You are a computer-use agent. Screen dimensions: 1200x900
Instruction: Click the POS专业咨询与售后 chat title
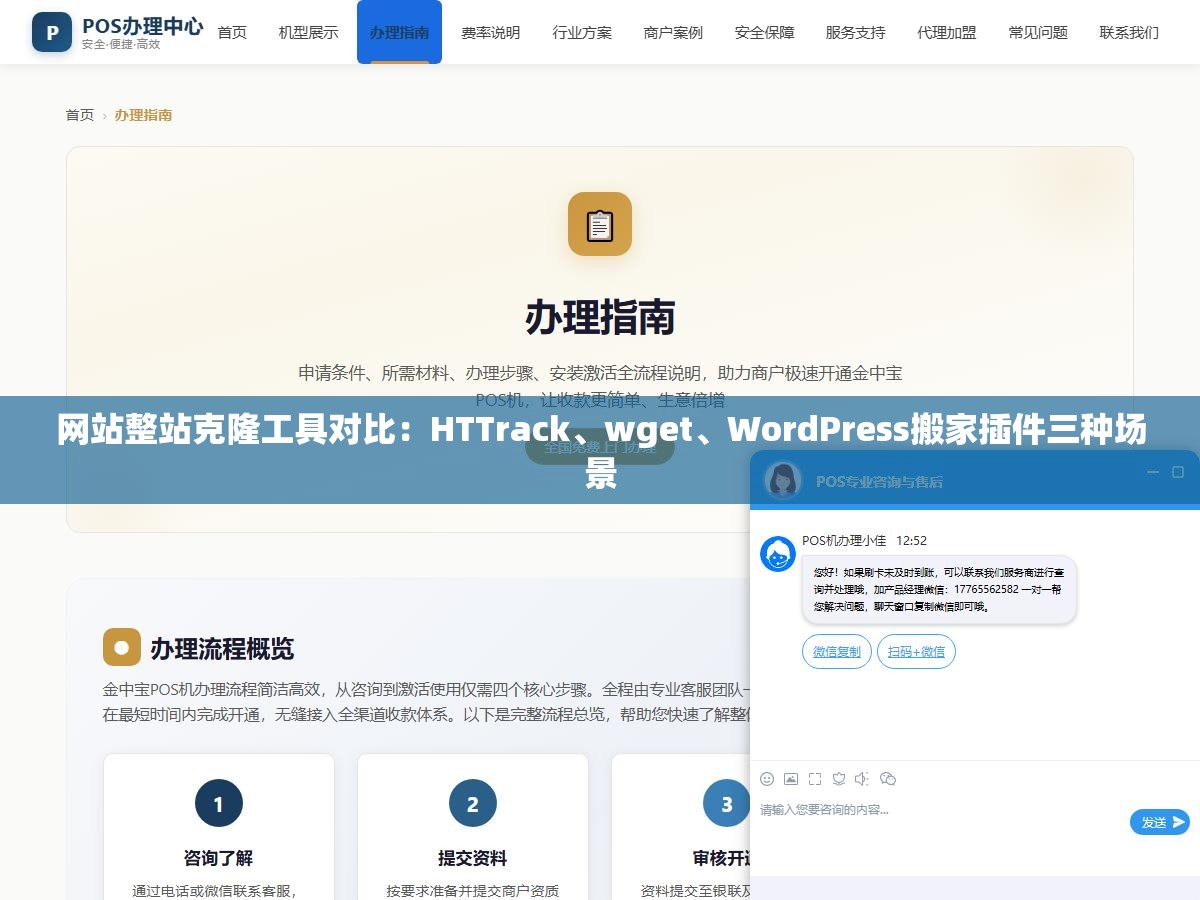pyautogui.click(x=879, y=481)
